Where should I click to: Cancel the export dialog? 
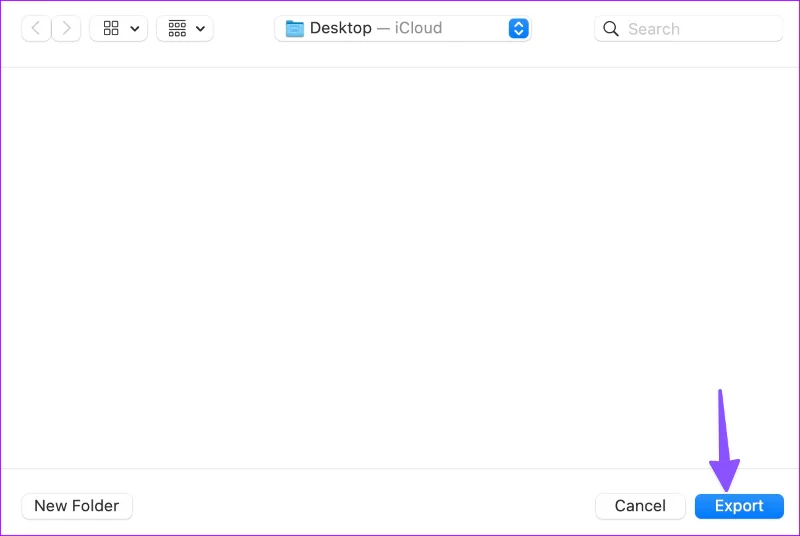coord(640,506)
